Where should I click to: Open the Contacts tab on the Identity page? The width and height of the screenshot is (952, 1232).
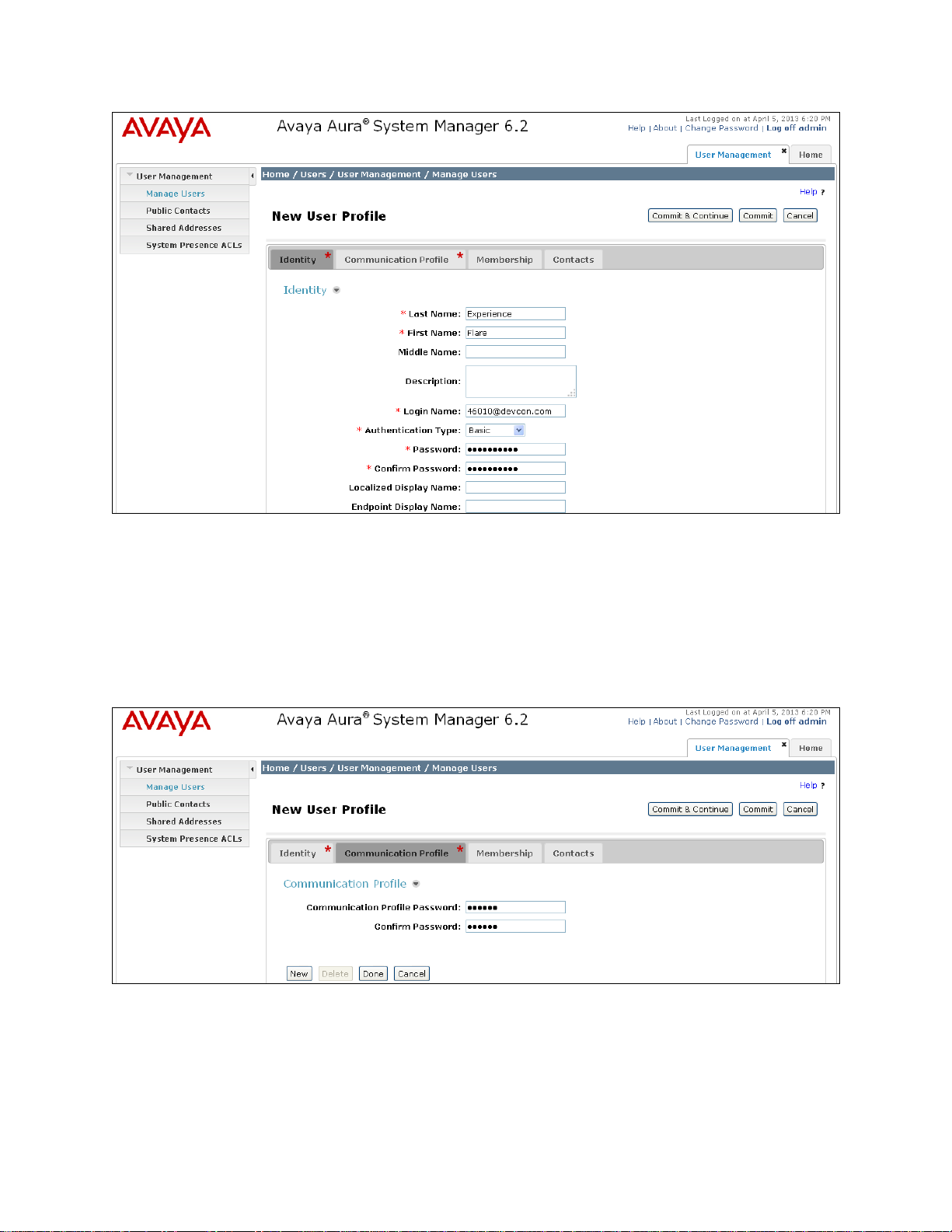tap(574, 260)
